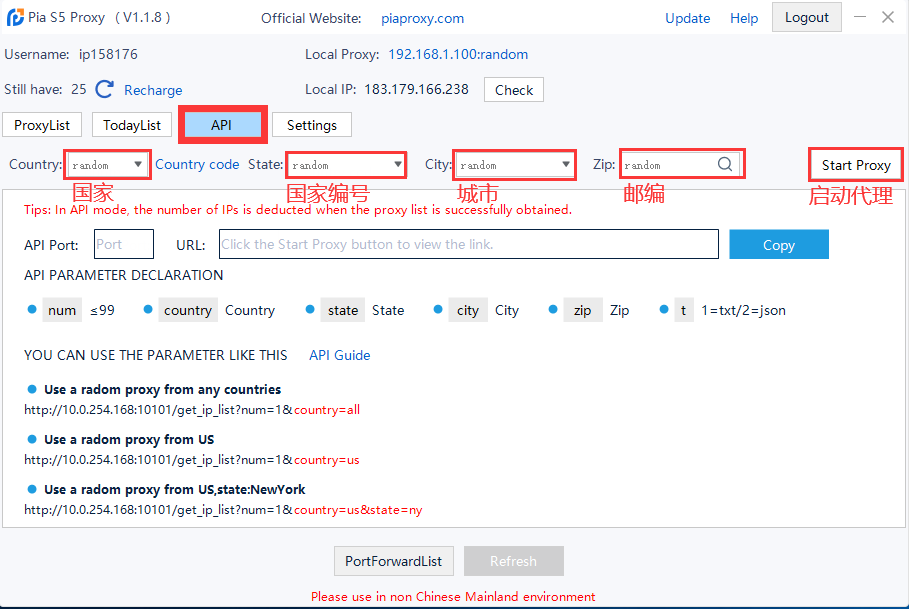Go to the Settings tab
This screenshot has width=909, height=609.
[x=311, y=125]
